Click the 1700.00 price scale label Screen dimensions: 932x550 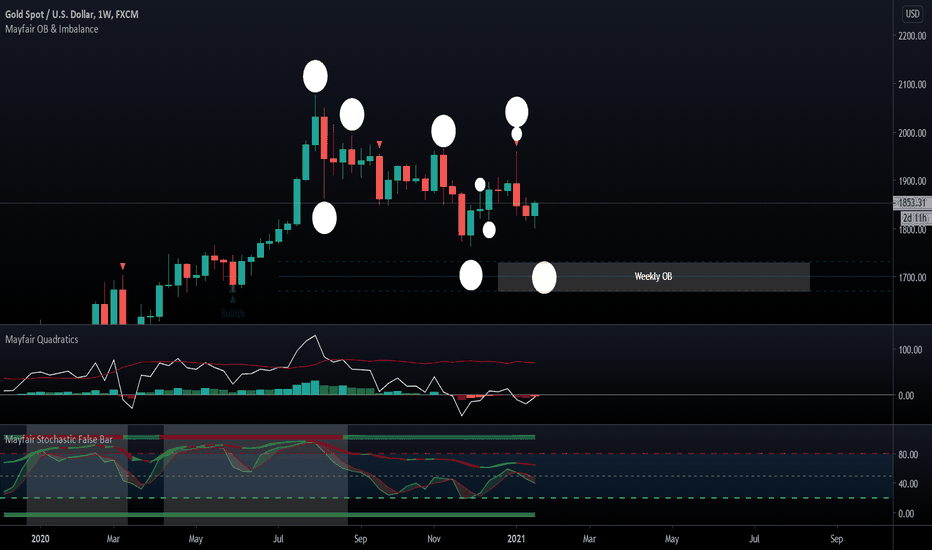click(912, 277)
